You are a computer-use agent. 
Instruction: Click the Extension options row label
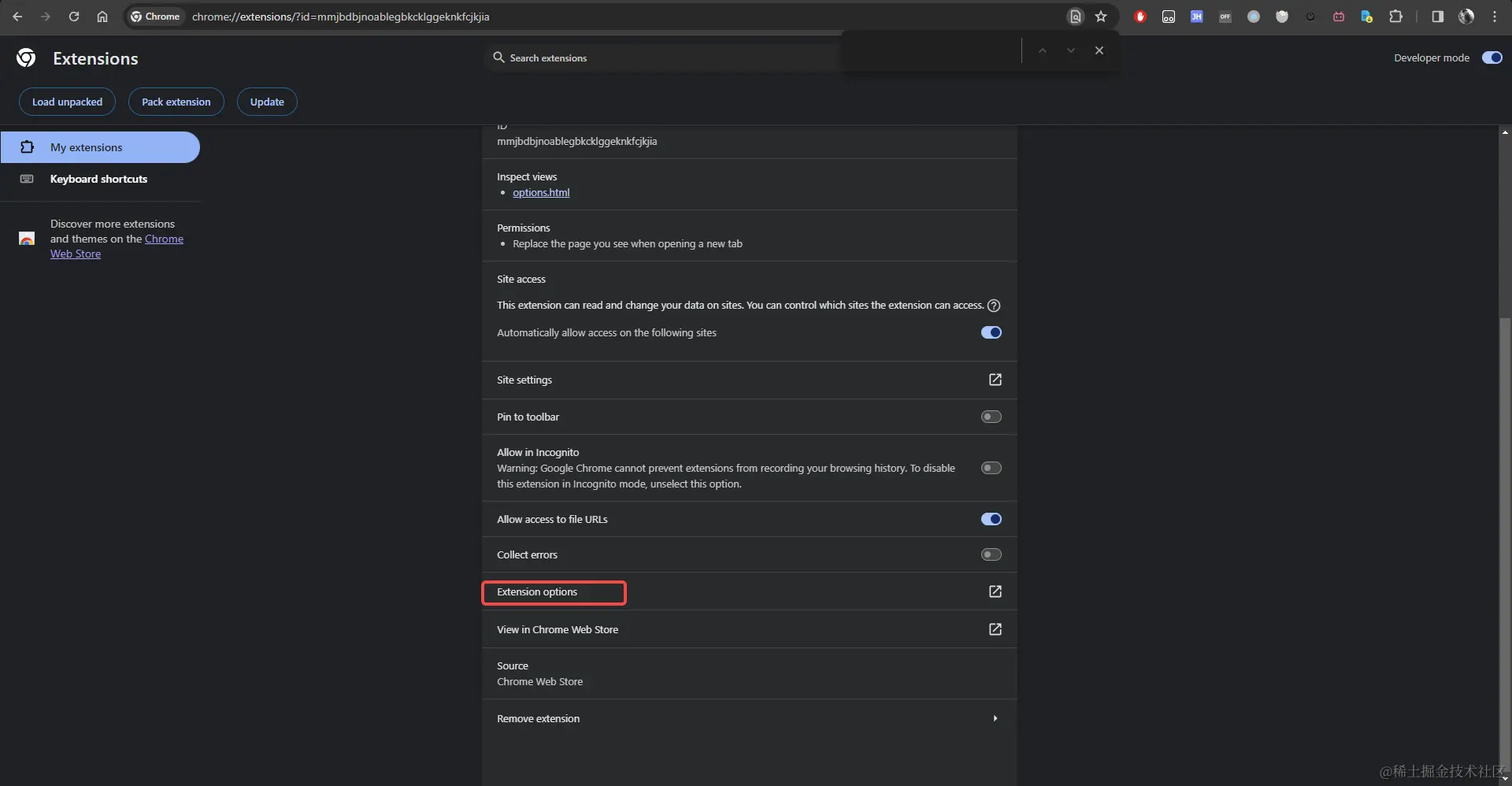(x=537, y=591)
